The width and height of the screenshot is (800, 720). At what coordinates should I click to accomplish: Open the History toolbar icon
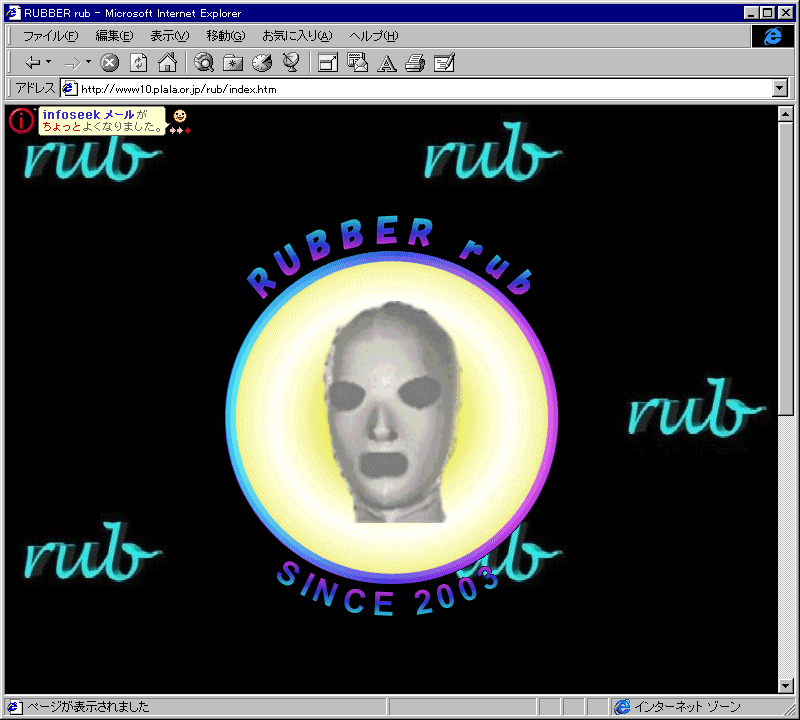pyautogui.click(x=262, y=63)
